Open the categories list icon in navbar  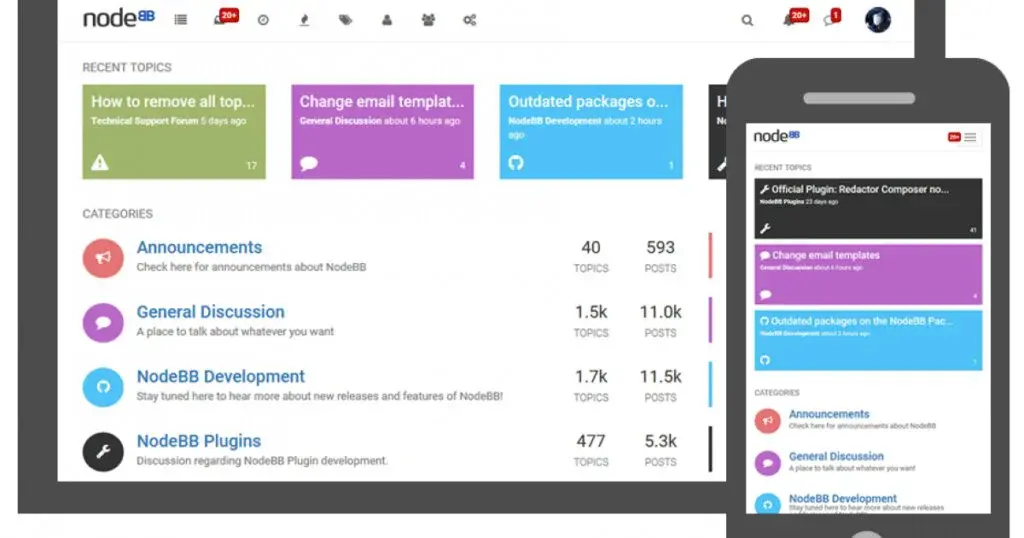(x=181, y=20)
